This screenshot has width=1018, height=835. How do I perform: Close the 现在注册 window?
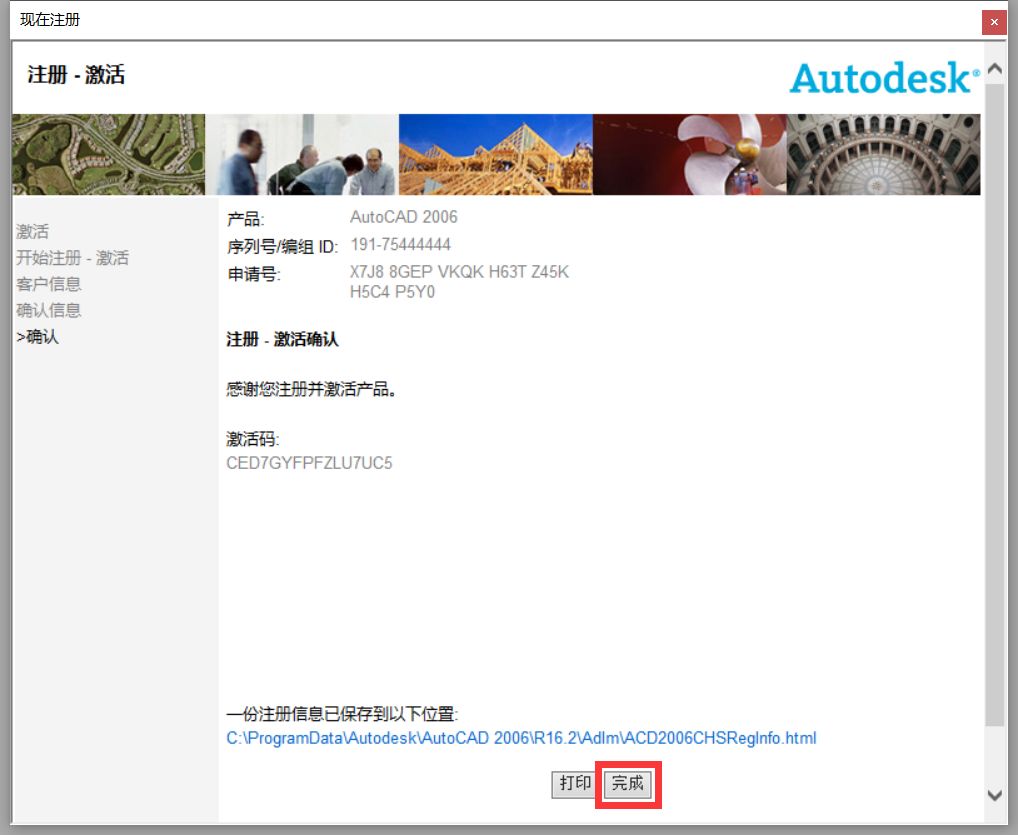pos(993,22)
